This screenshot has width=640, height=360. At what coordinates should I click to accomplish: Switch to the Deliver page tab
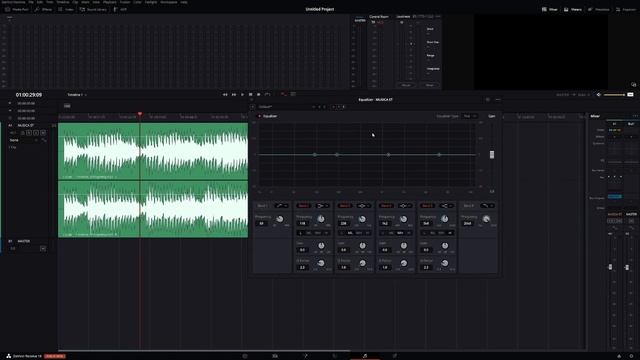[395, 356]
